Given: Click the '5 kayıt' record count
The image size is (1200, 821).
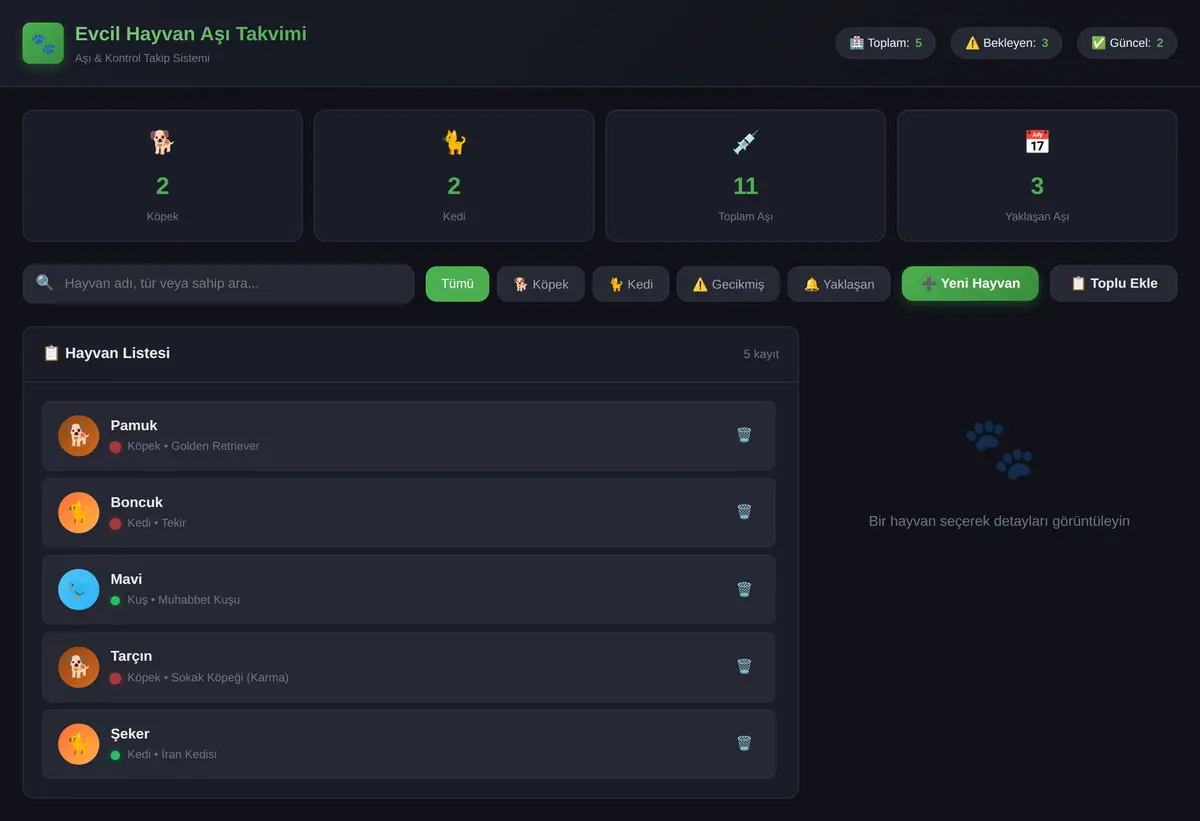Looking at the screenshot, I should pyautogui.click(x=761, y=354).
